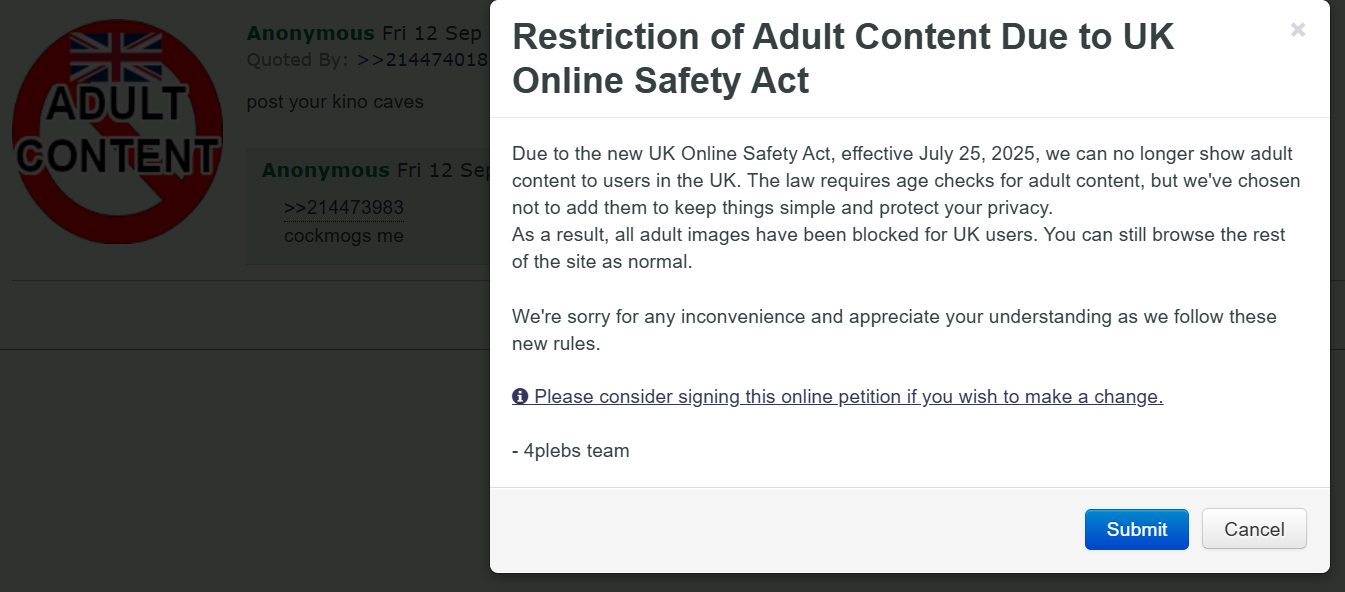Click the dimmed backdrop below the posts
The width and height of the screenshot is (1345, 592).
click(x=245, y=470)
